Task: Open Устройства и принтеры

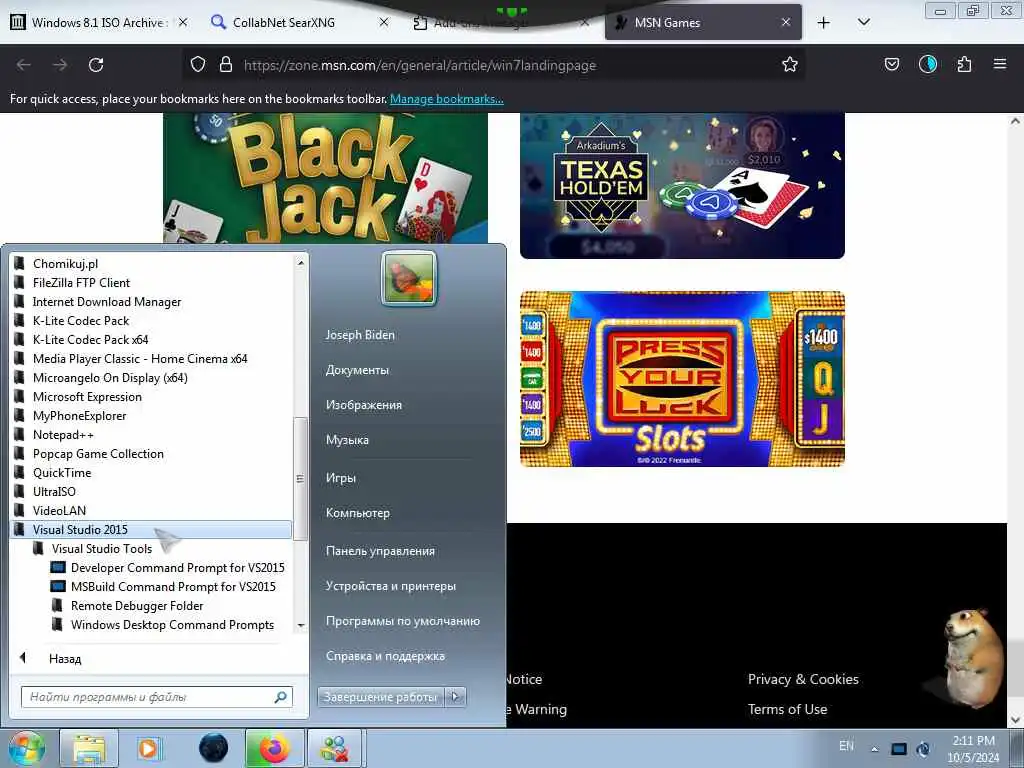Action: coord(391,586)
